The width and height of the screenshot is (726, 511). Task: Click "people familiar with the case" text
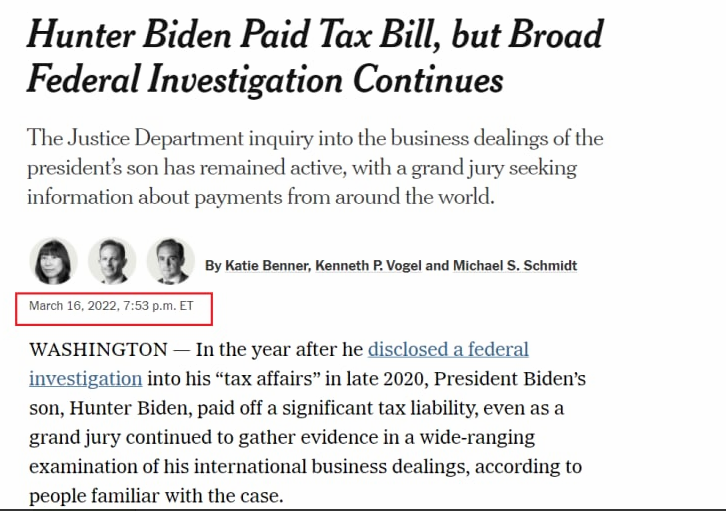[155, 496]
